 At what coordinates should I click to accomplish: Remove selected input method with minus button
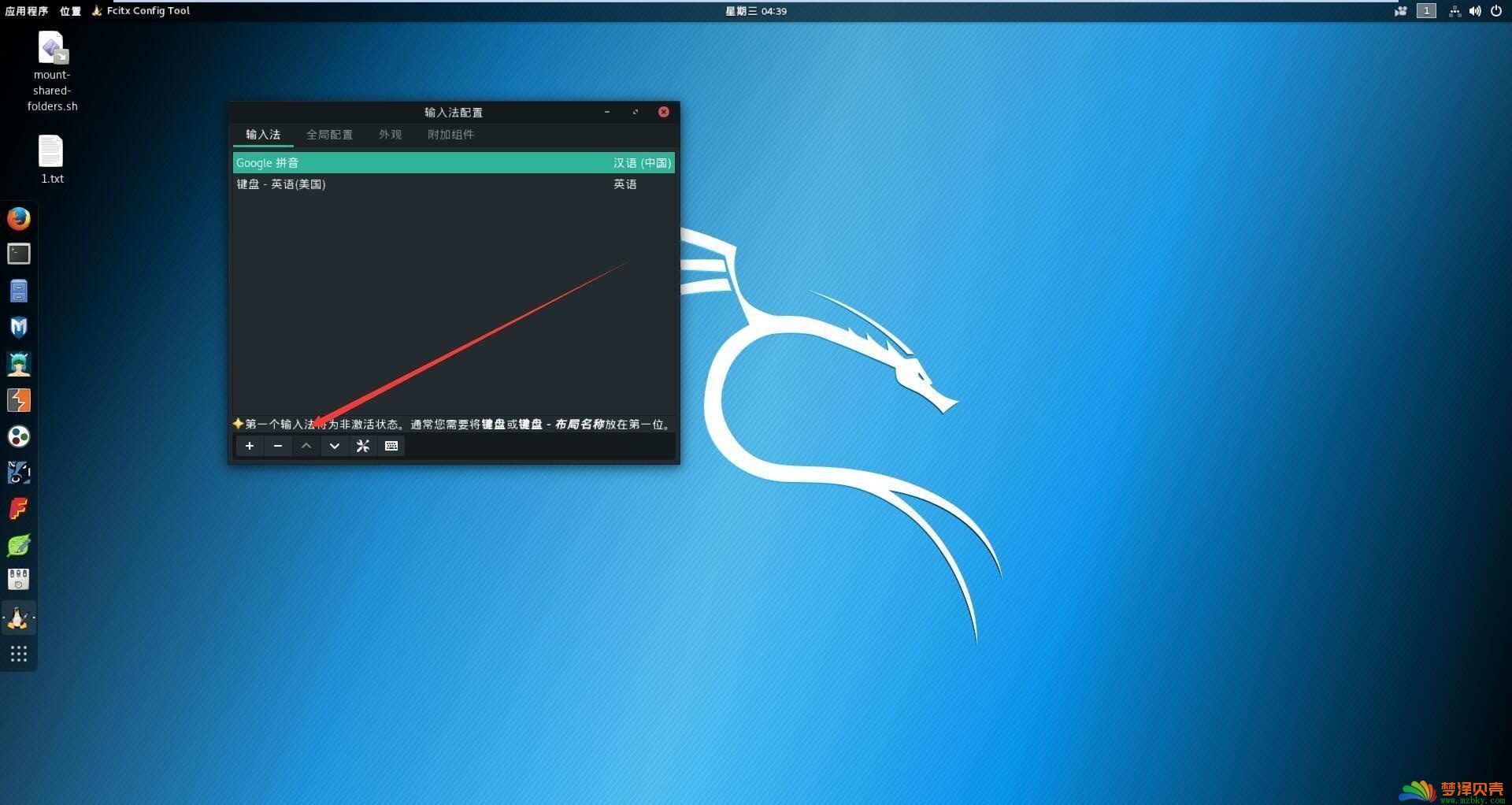point(278,446)
